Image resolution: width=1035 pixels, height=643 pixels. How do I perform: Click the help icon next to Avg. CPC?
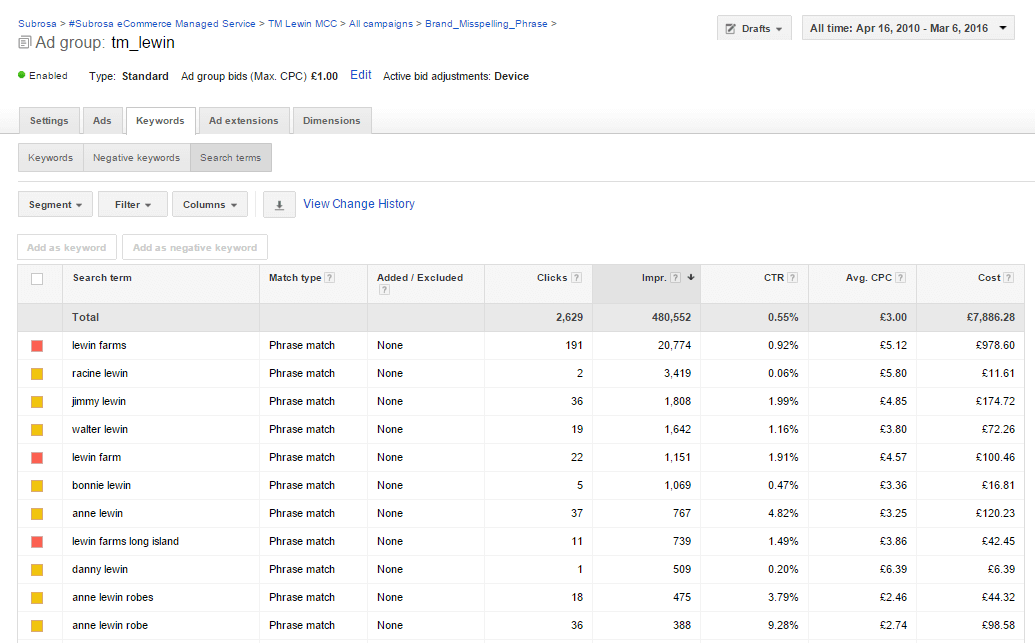[x=900, y=278]
